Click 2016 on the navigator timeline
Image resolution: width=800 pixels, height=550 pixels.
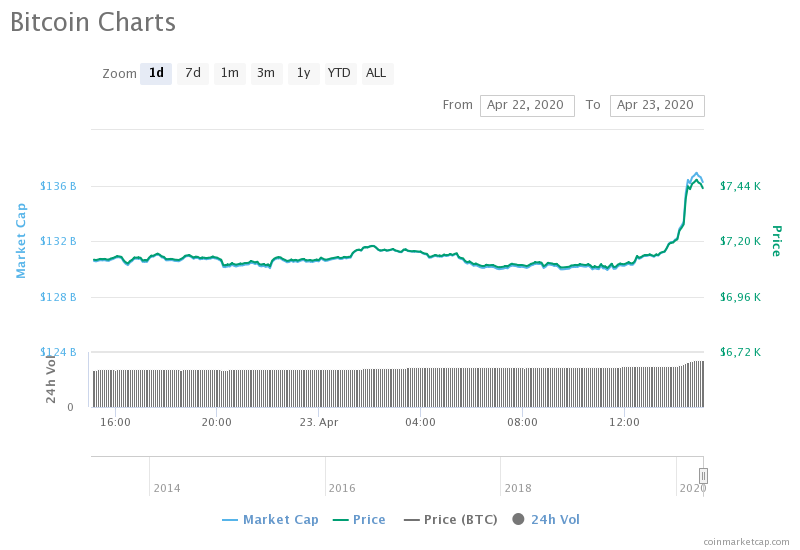point(342,488)
